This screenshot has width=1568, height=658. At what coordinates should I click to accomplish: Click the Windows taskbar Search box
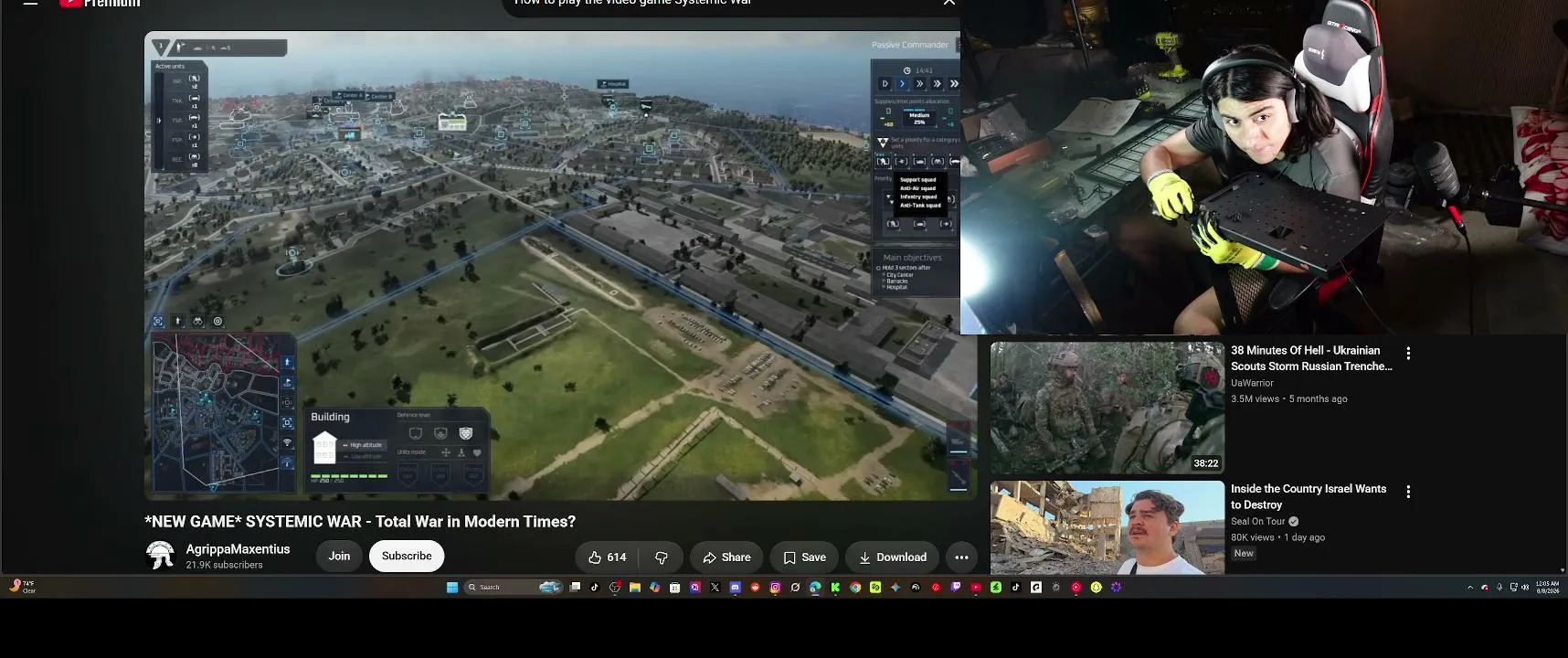514,588
